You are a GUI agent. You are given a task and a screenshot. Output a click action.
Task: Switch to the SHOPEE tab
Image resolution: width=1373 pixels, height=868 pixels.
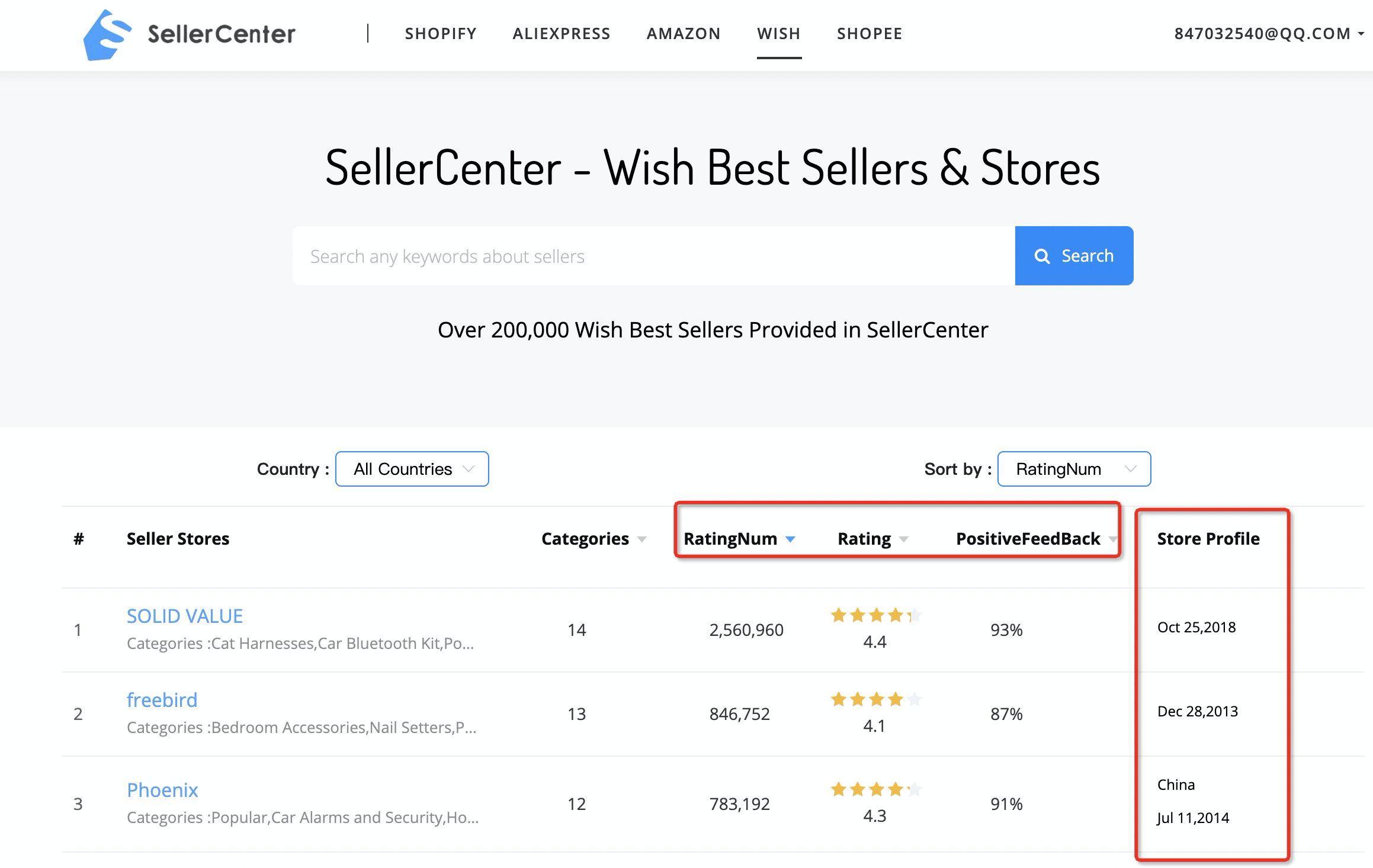pos(869,34)
